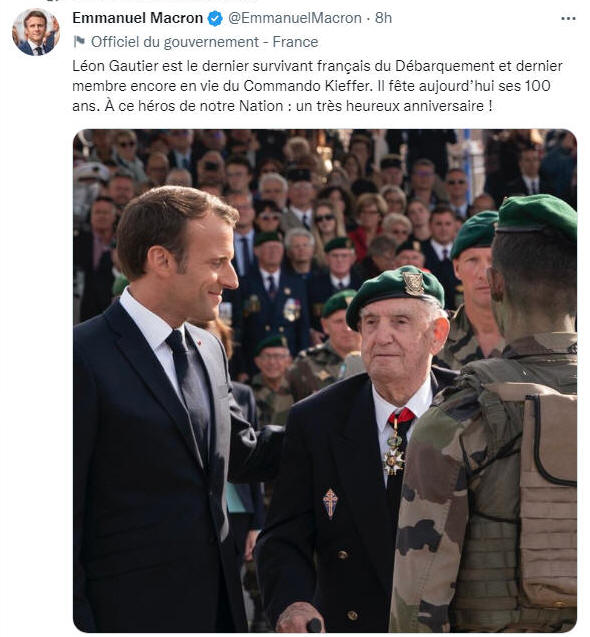The image size is (590, 637).
Task: Click Commando Kieffer in the tweet text
Action: [307, 86]
